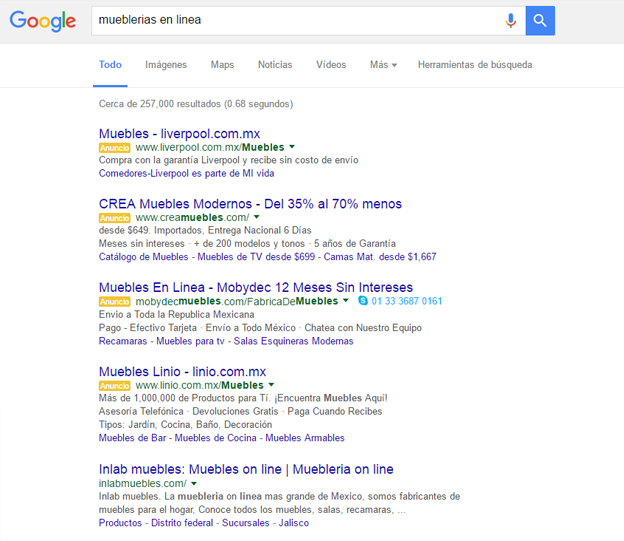The height and width of the screenshot is (541, 624).
Task: Expand arrow next to inlabmuebles.com URL
Action: (194, 484)
